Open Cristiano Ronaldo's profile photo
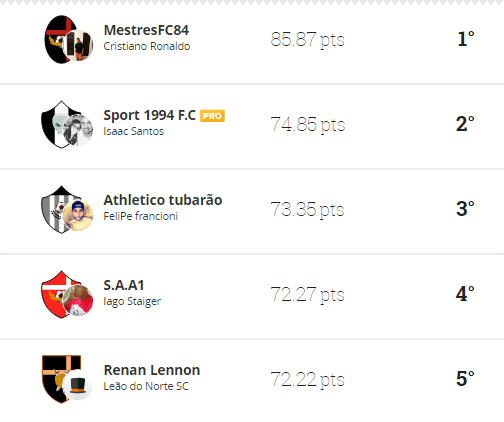Image resolution: width=504 pixels, height=422 pixels. 78,45
